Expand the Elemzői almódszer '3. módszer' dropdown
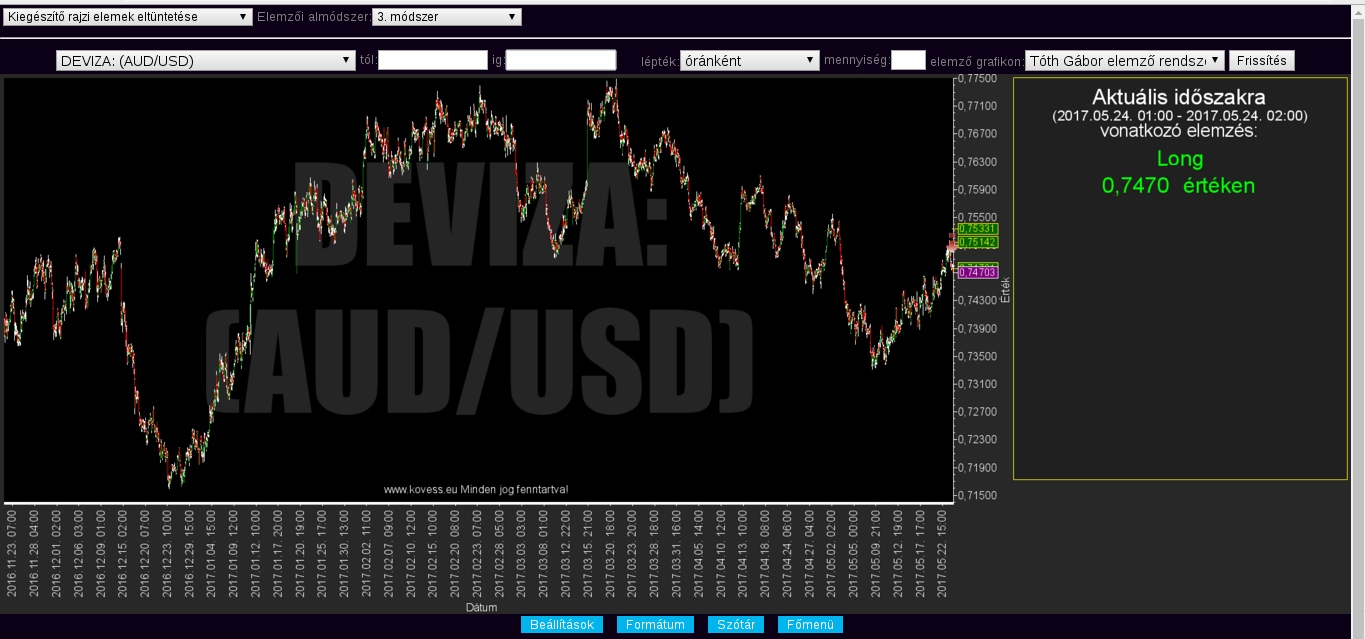This screenshot has width=1365, height=639. click(x=446, y=17)
